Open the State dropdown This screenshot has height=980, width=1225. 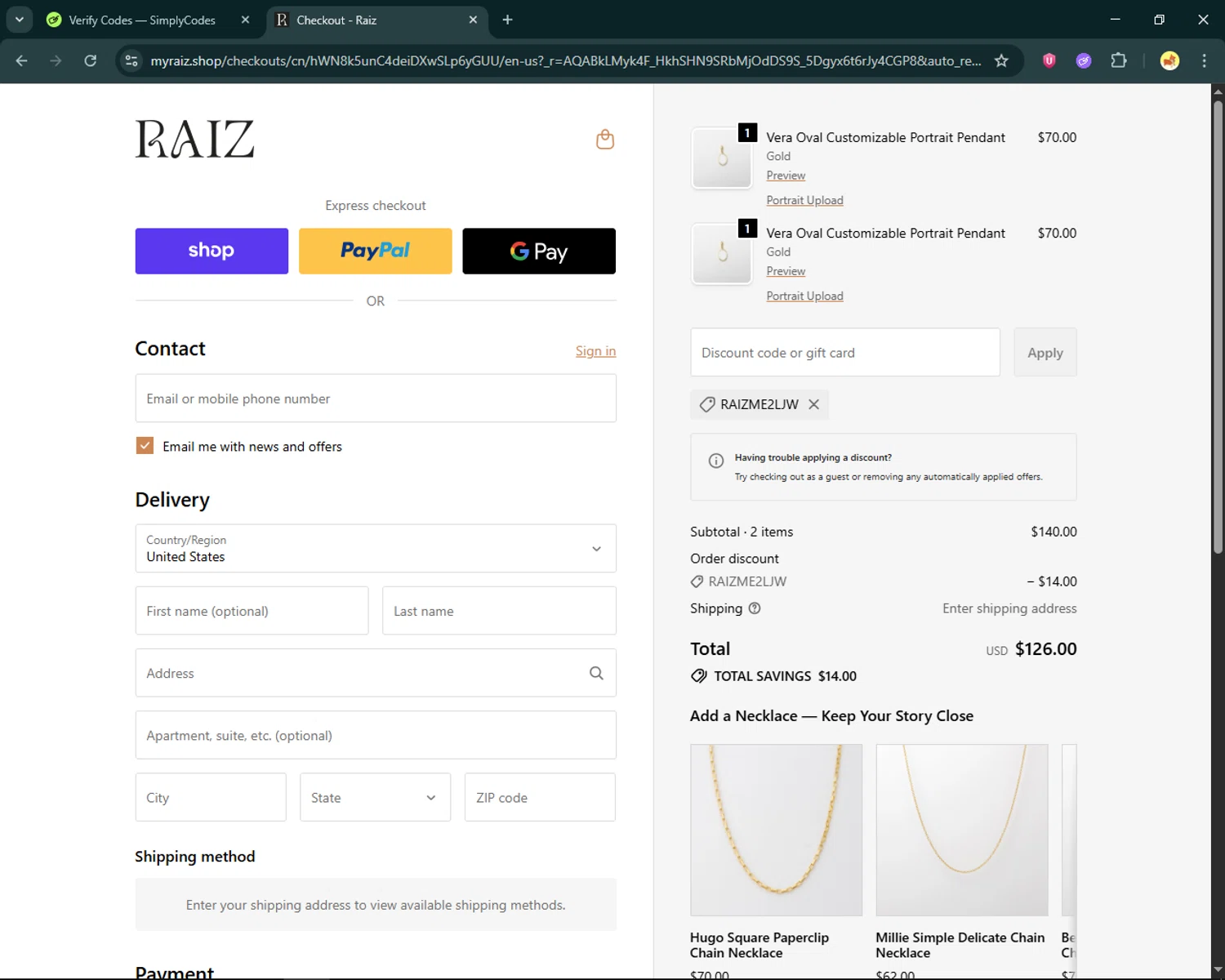375,797
